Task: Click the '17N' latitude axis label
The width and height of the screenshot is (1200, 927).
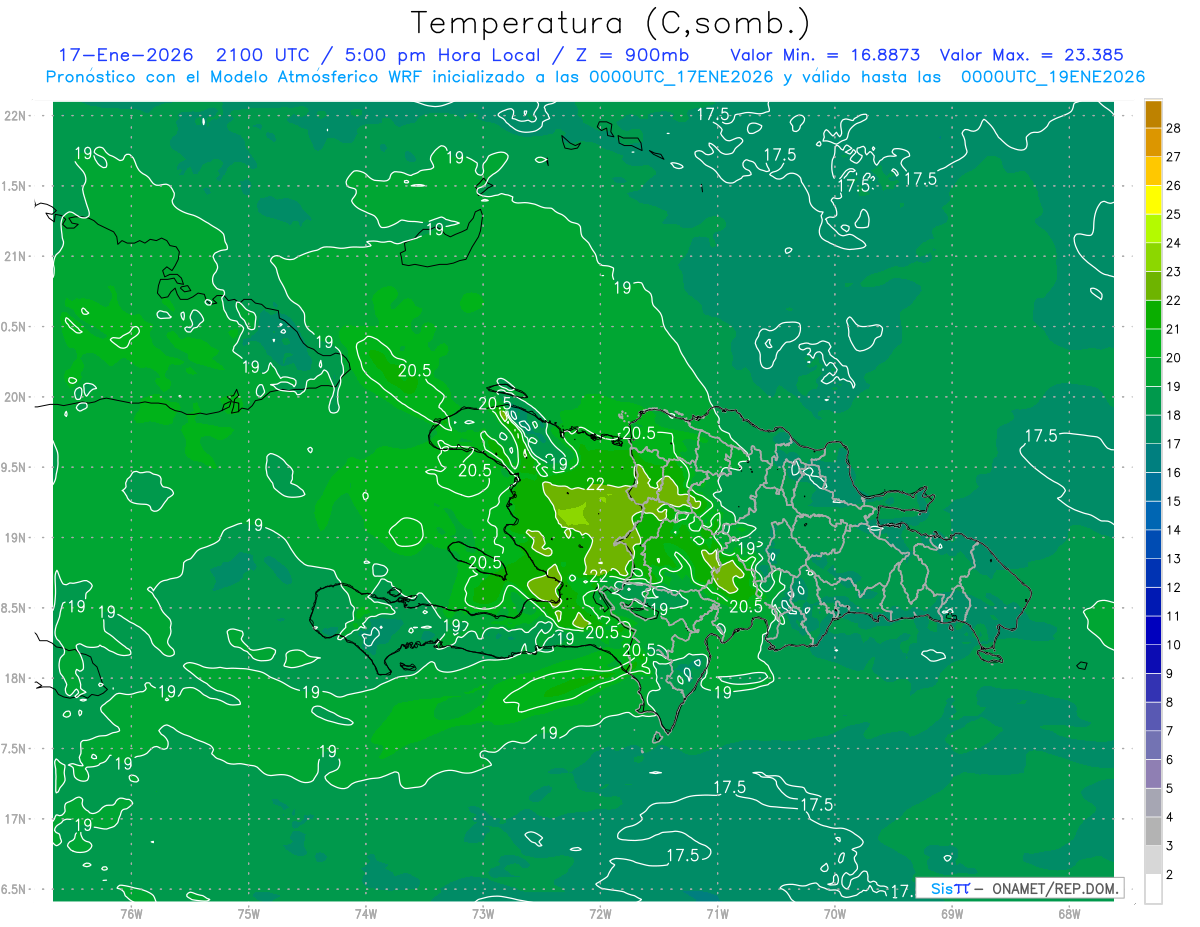Action: tap(16, 819)
